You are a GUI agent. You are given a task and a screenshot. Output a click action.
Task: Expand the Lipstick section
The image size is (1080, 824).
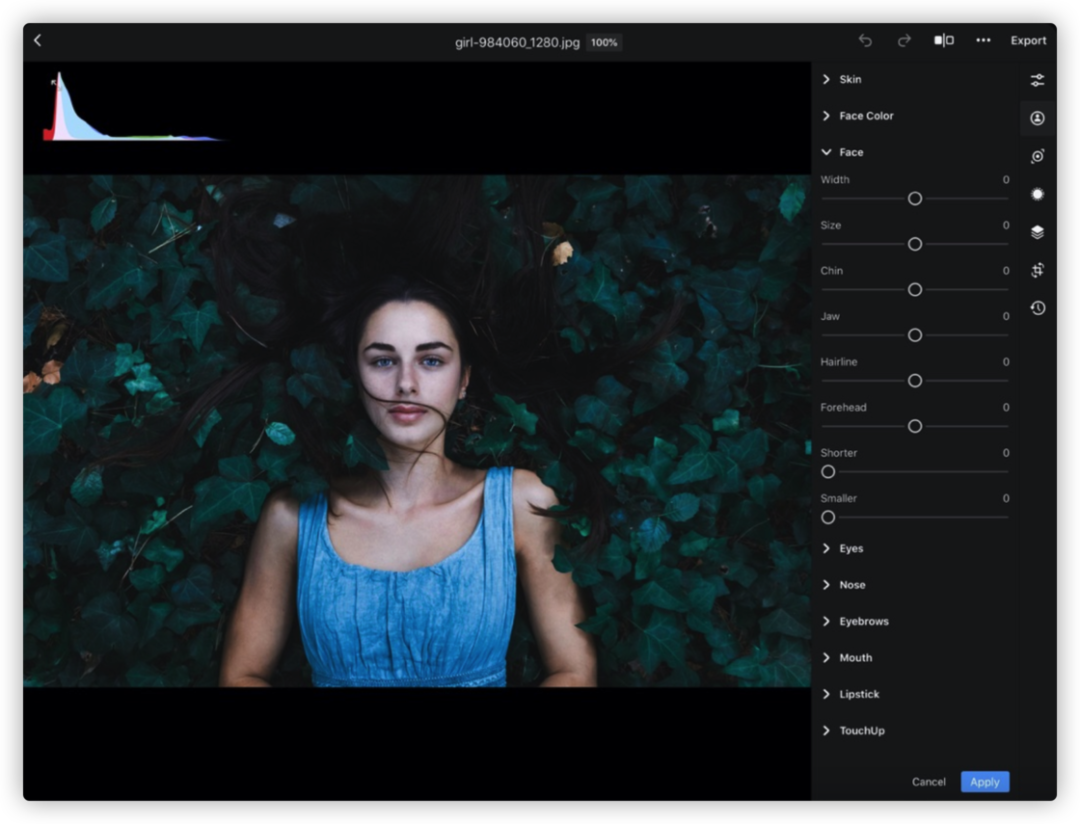pos(858,694)
